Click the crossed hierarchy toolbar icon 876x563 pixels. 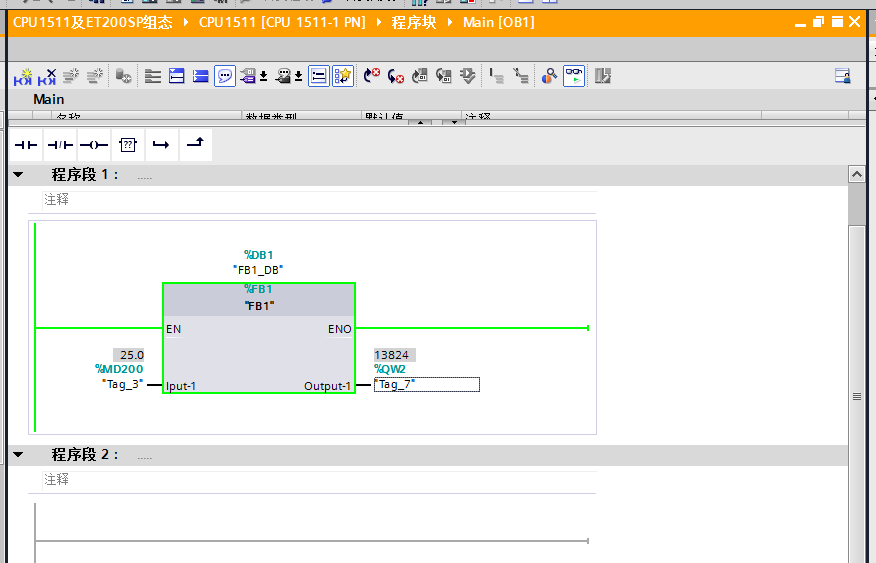tap(521, 76)
